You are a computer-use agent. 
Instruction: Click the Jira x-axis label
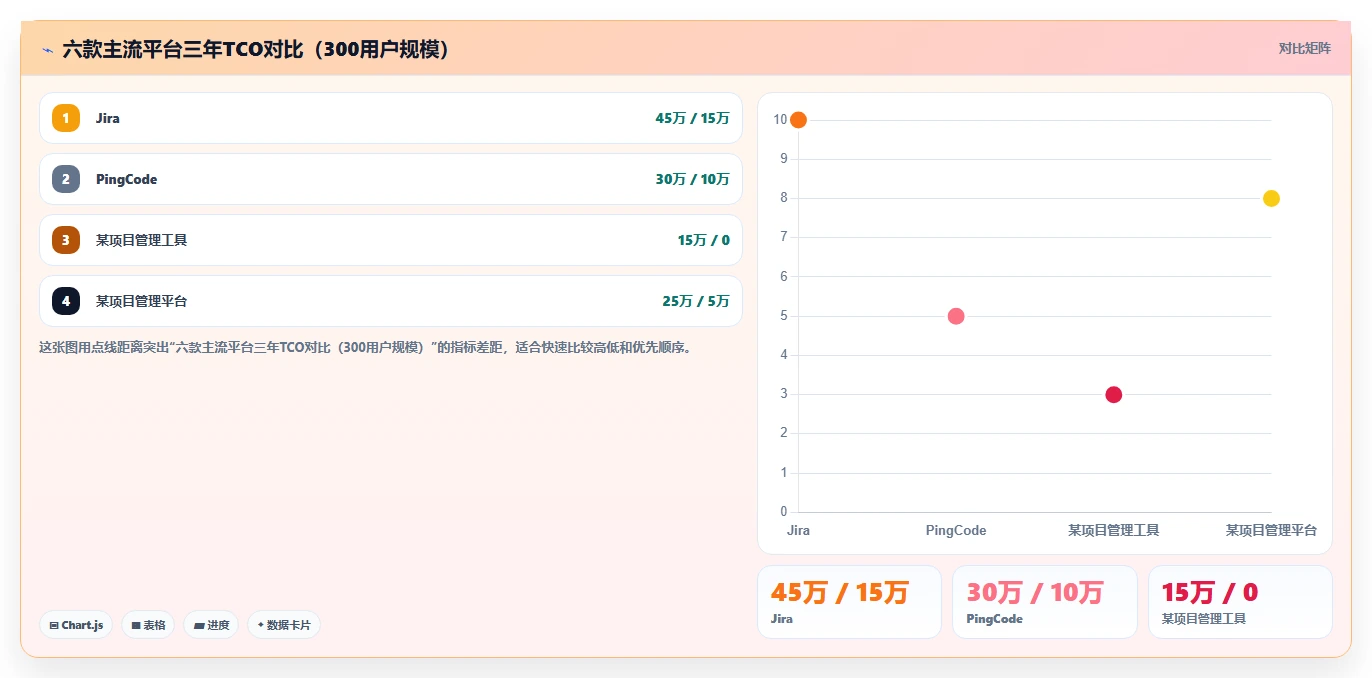(798, 530)
